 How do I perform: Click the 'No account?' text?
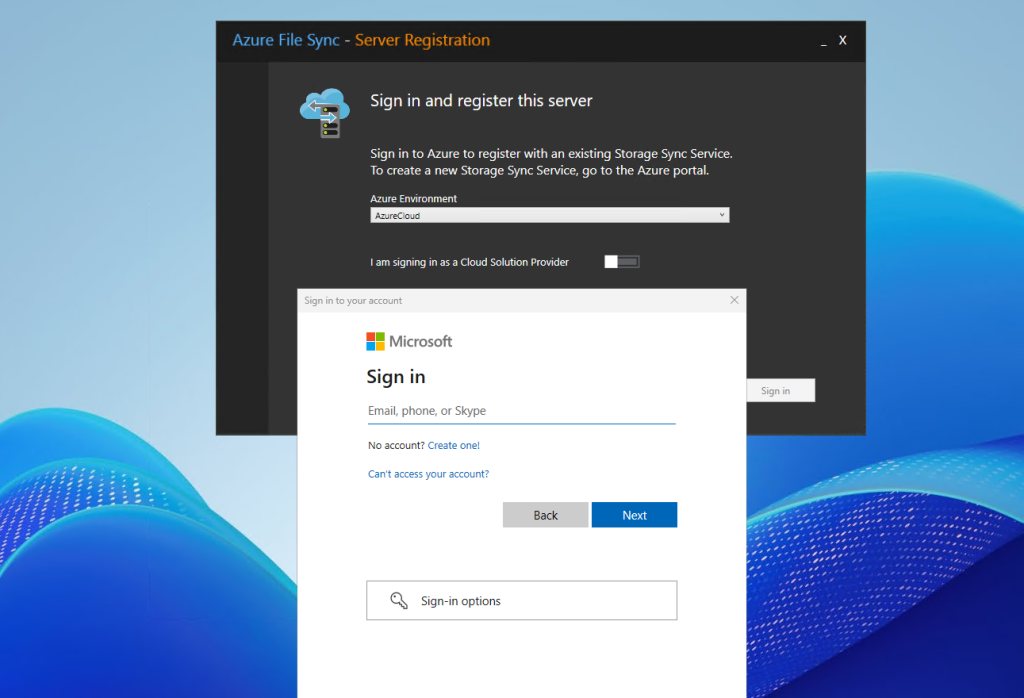pyautogui.click(x=396, y=445)
